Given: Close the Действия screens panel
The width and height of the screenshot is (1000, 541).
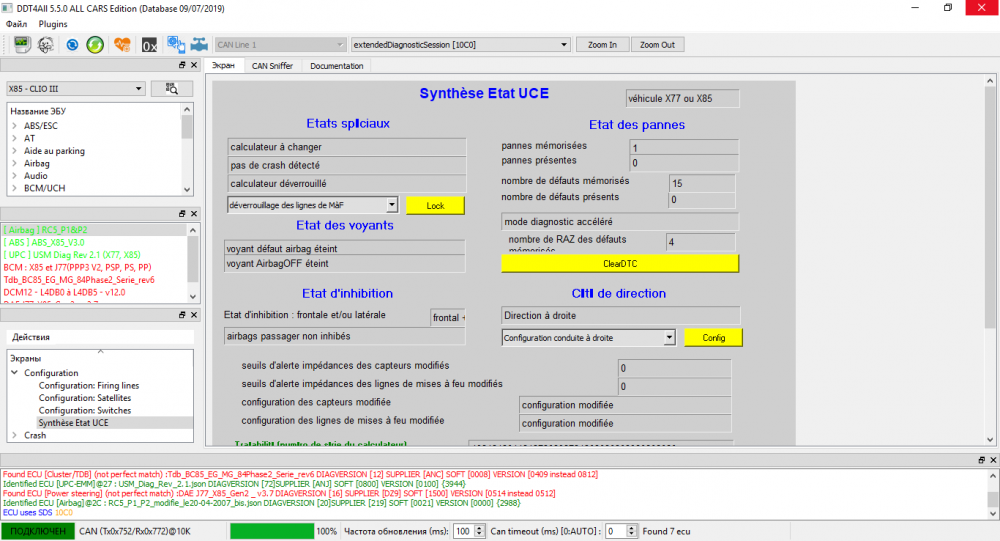Looking at the screenshot, I should click(194, 315).
